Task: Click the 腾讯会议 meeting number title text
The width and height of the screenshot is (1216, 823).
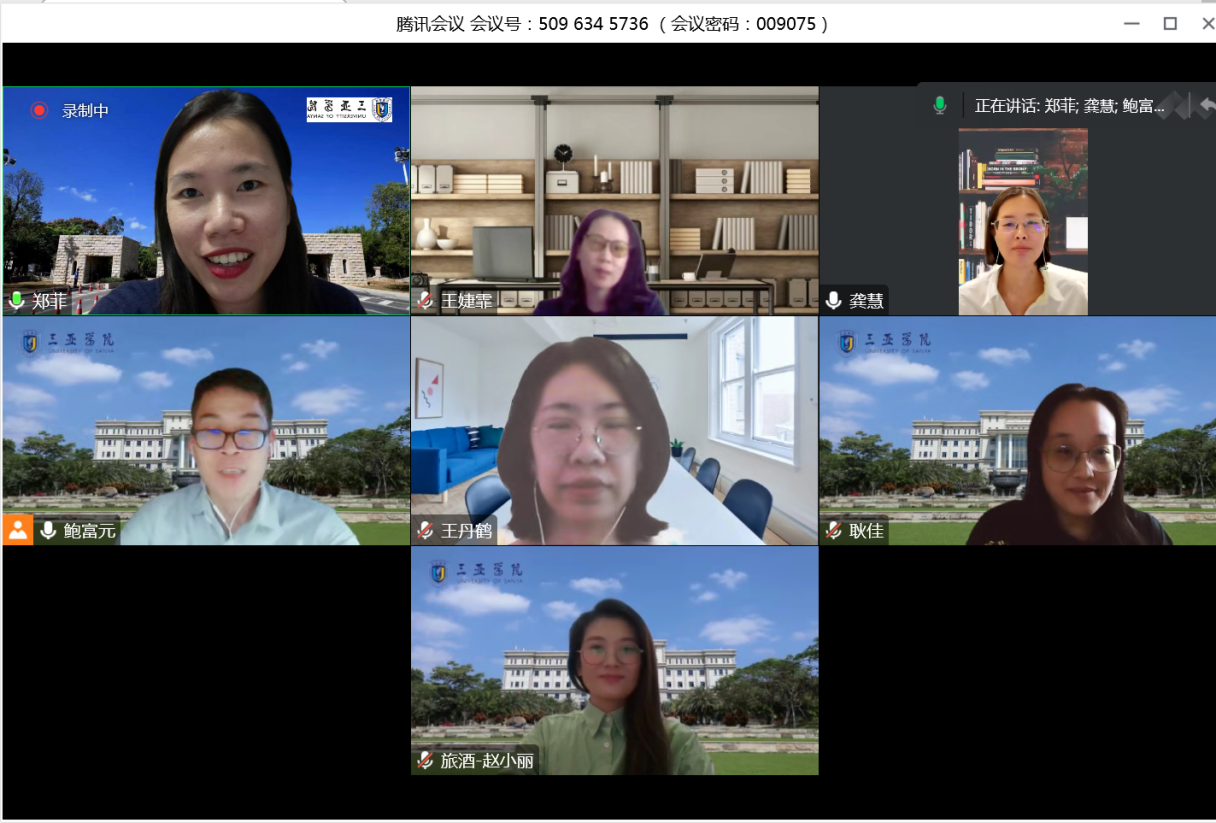Action: point(612,23)
